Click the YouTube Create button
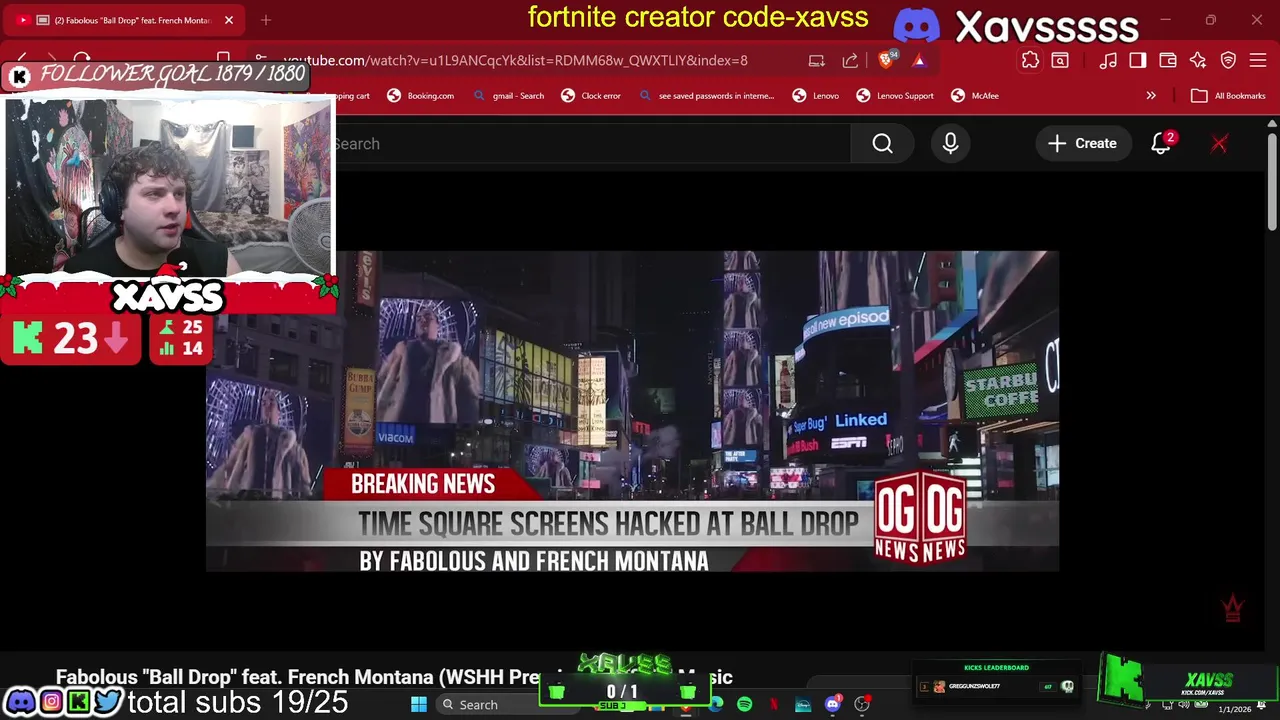This screenshot has height=720, width=1280. pyautogui.click(x=1082, y=144)
